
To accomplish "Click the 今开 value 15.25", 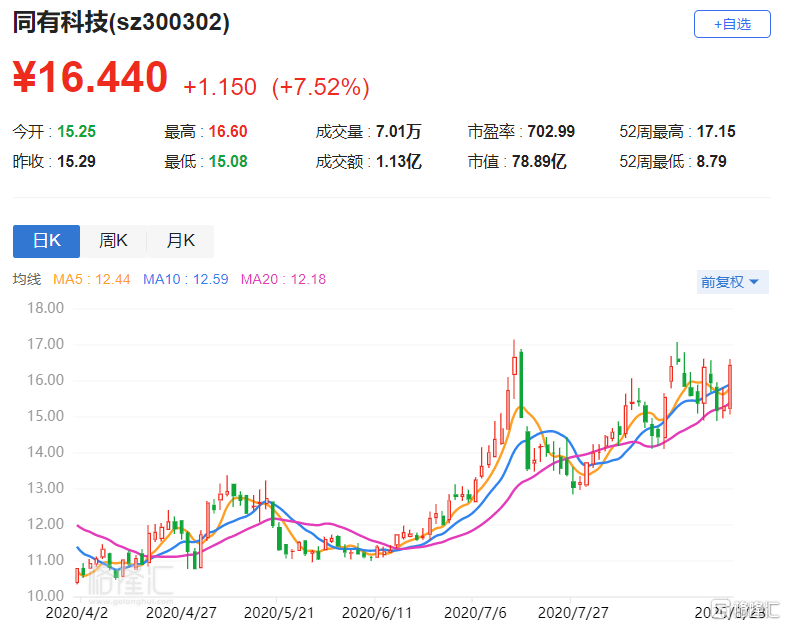I will 76,132.
